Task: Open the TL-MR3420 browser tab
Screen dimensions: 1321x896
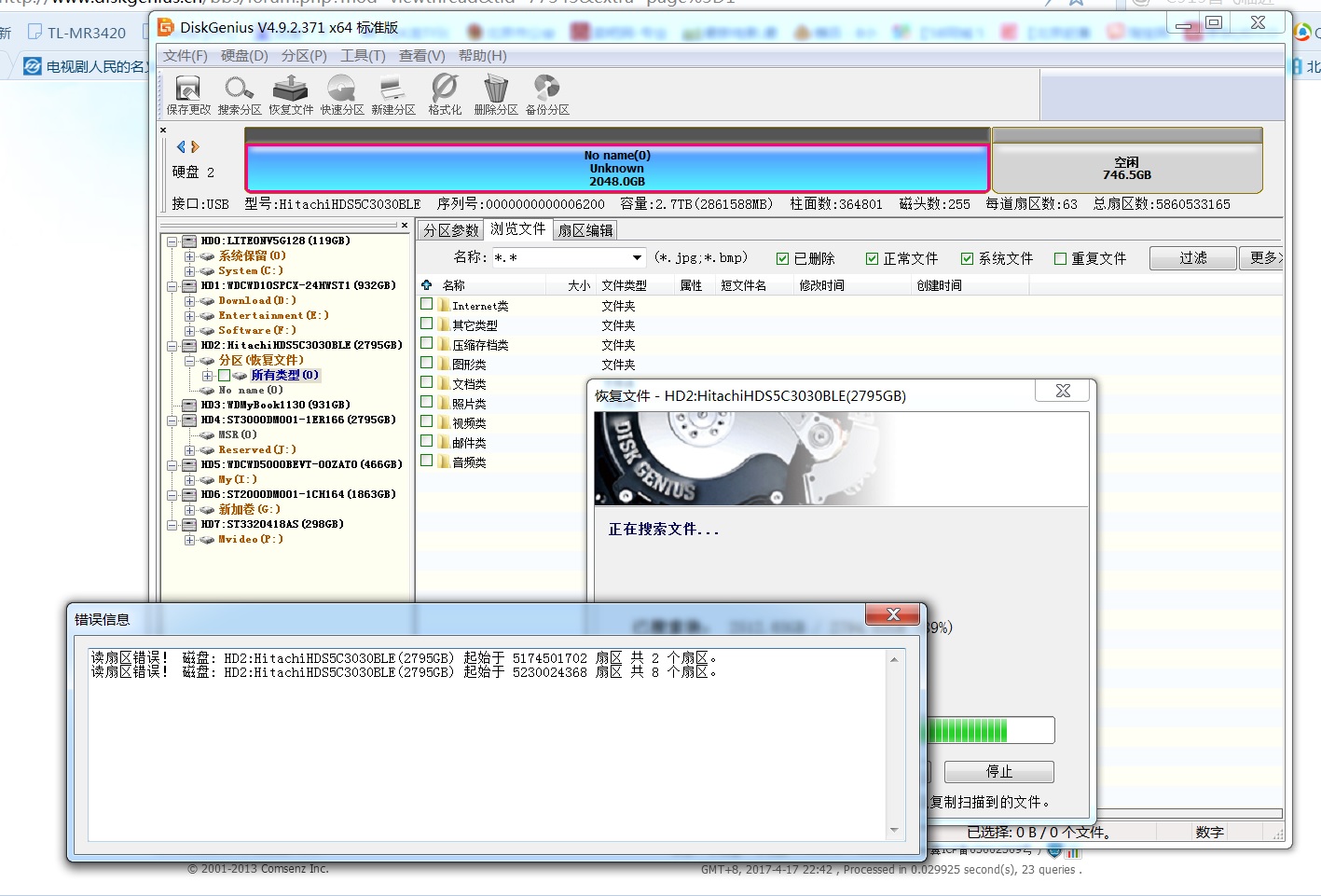Action: (78, 33)
